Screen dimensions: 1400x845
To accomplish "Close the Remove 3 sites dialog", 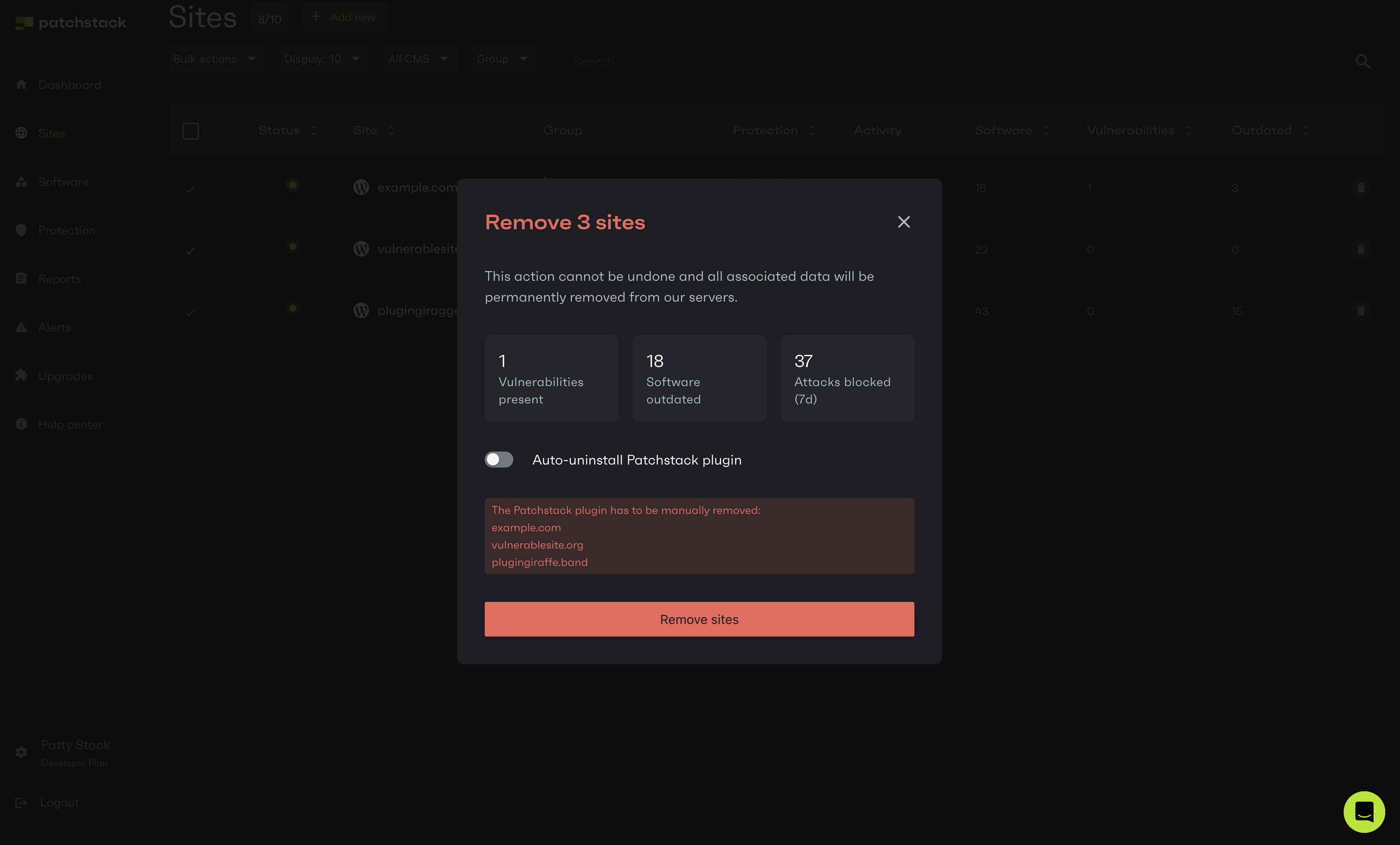I will point(904,221).
